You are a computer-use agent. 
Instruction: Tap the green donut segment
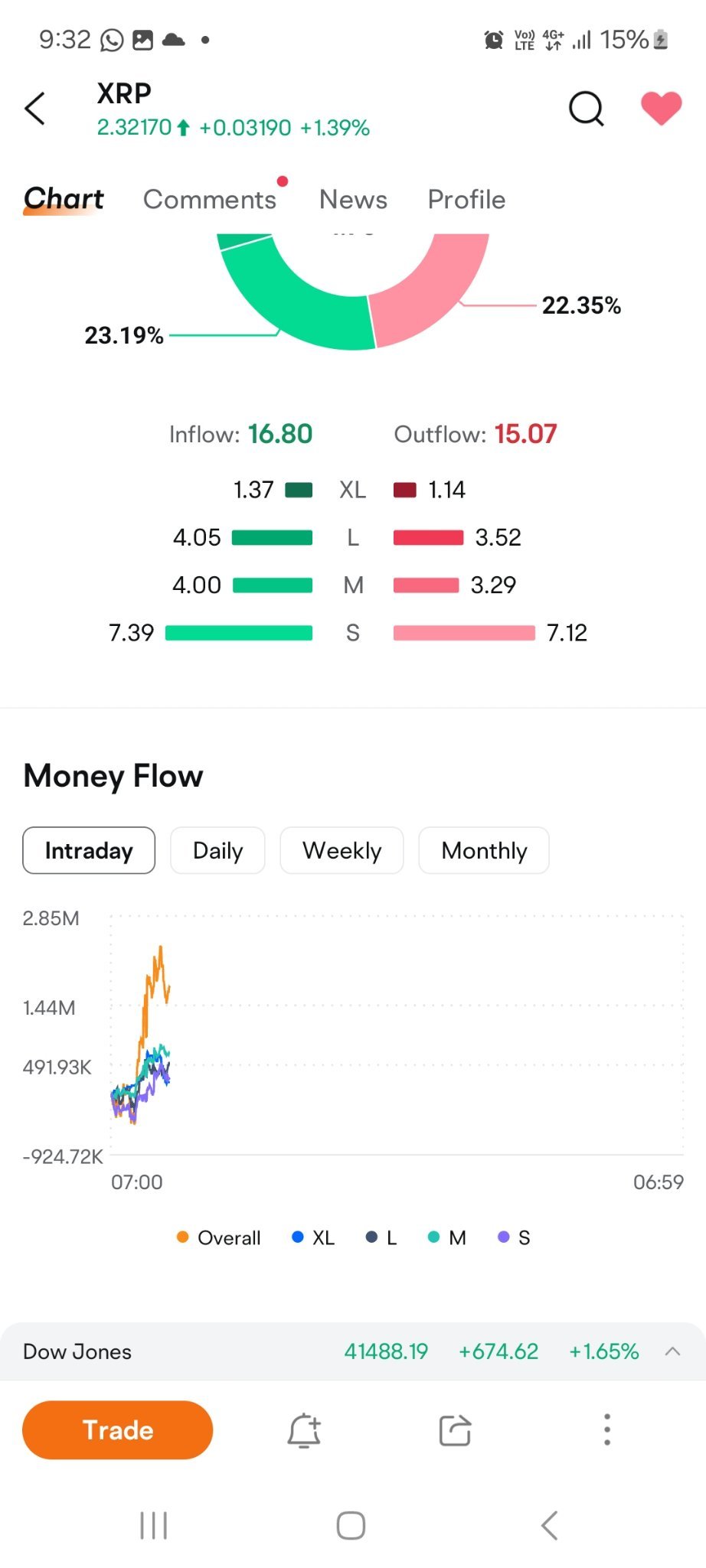click(294, 299)
